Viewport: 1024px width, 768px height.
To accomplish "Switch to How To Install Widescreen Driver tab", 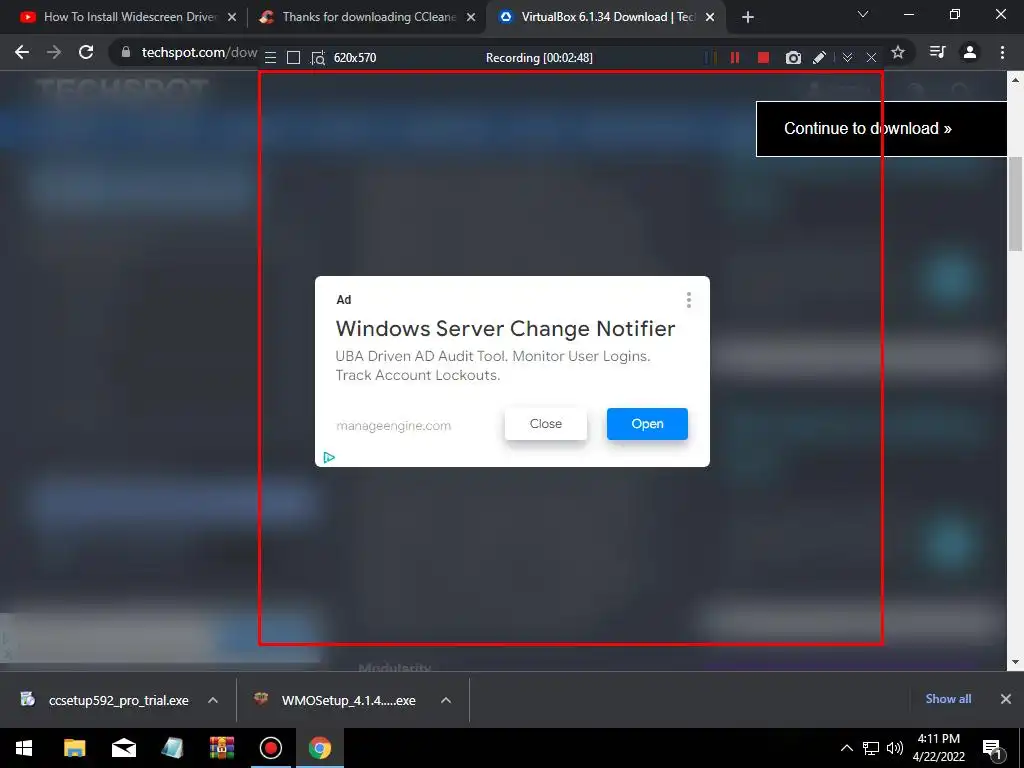I will (x=130, y=17).
